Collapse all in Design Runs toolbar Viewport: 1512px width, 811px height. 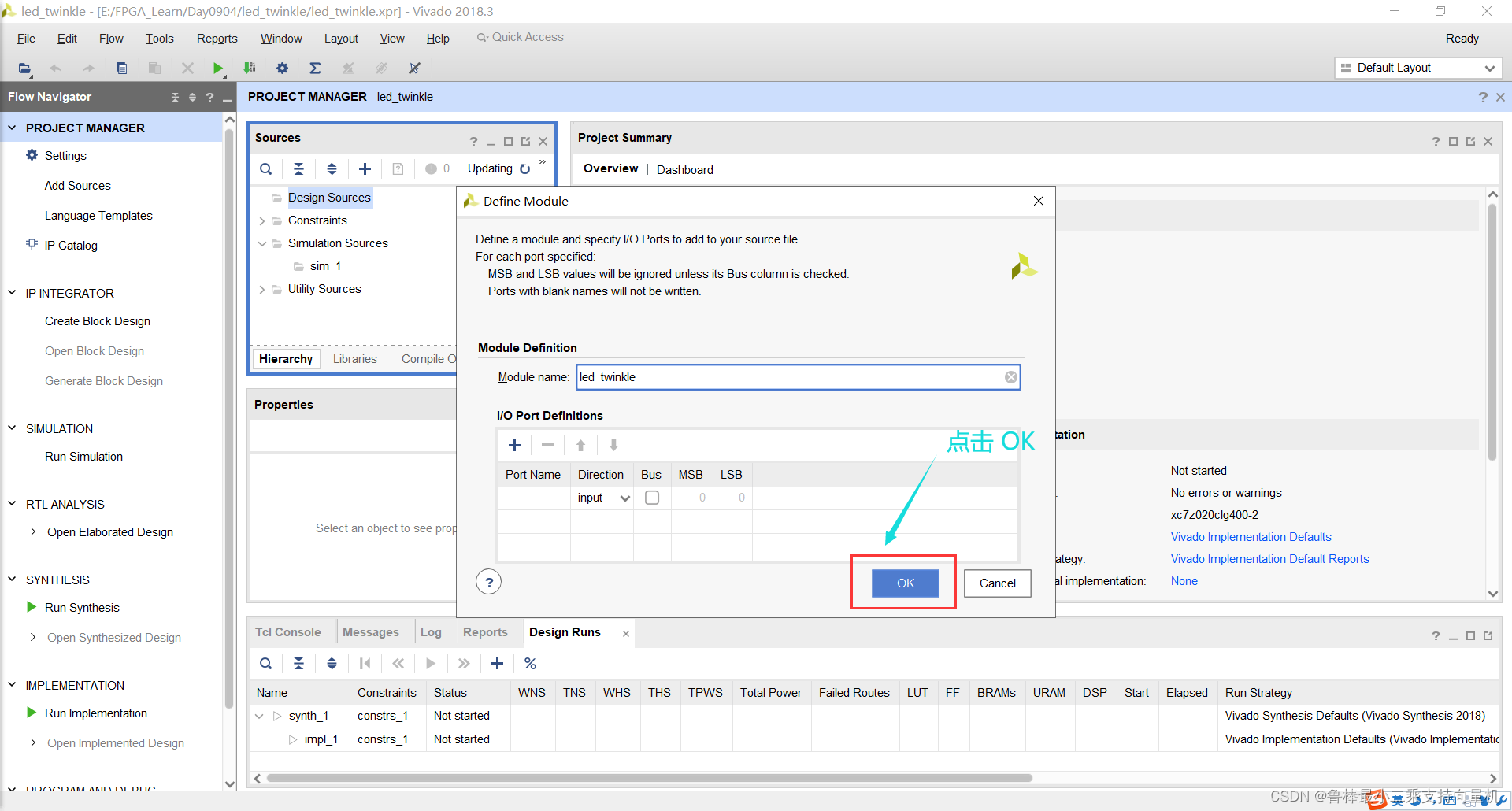tap(298, 664)
